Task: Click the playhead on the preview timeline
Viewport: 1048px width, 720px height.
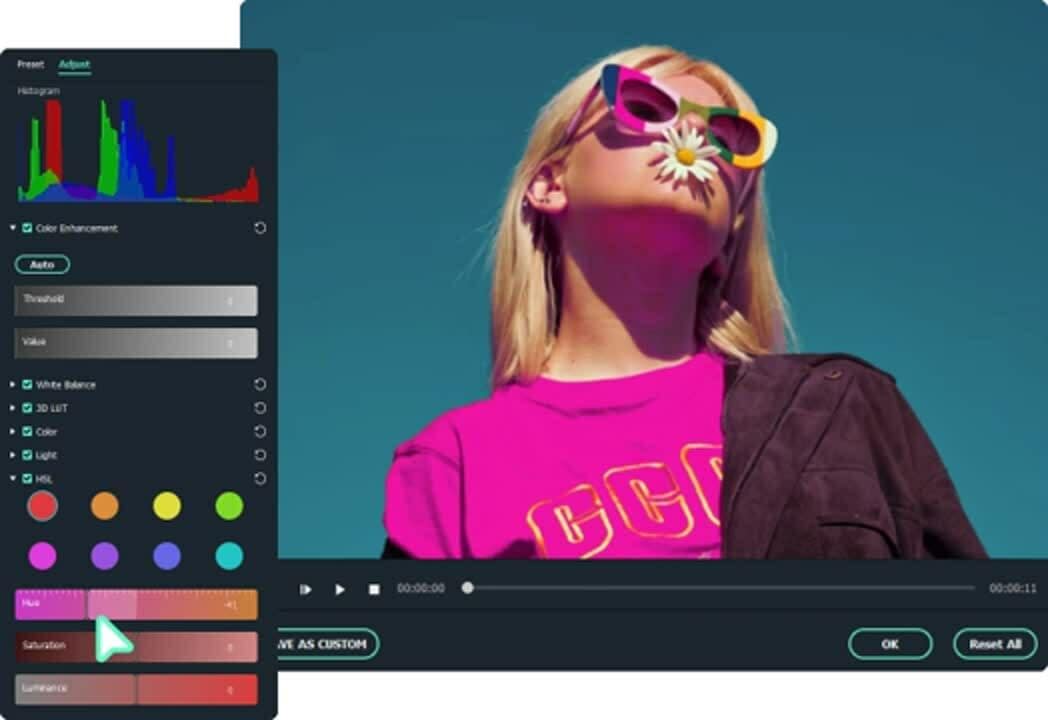Action: (x=467, y=588)
